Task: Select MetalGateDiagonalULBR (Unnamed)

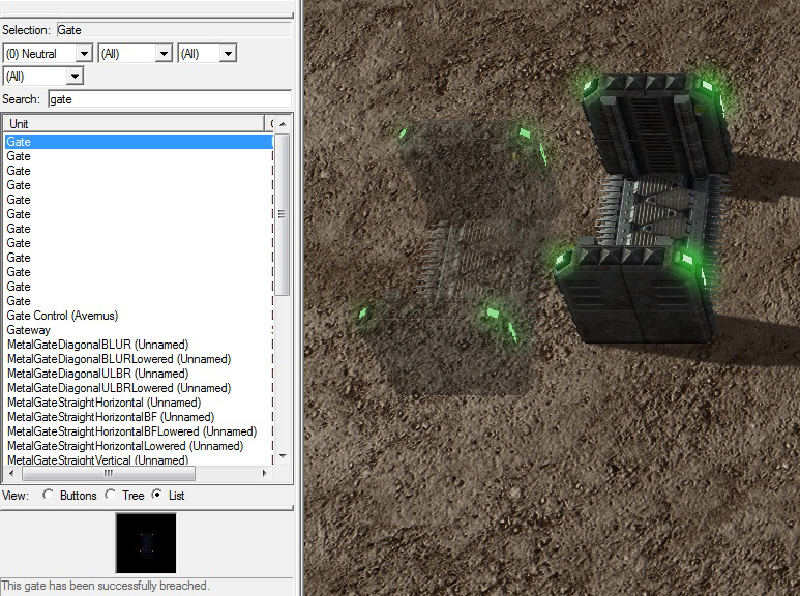Action: 97,374
